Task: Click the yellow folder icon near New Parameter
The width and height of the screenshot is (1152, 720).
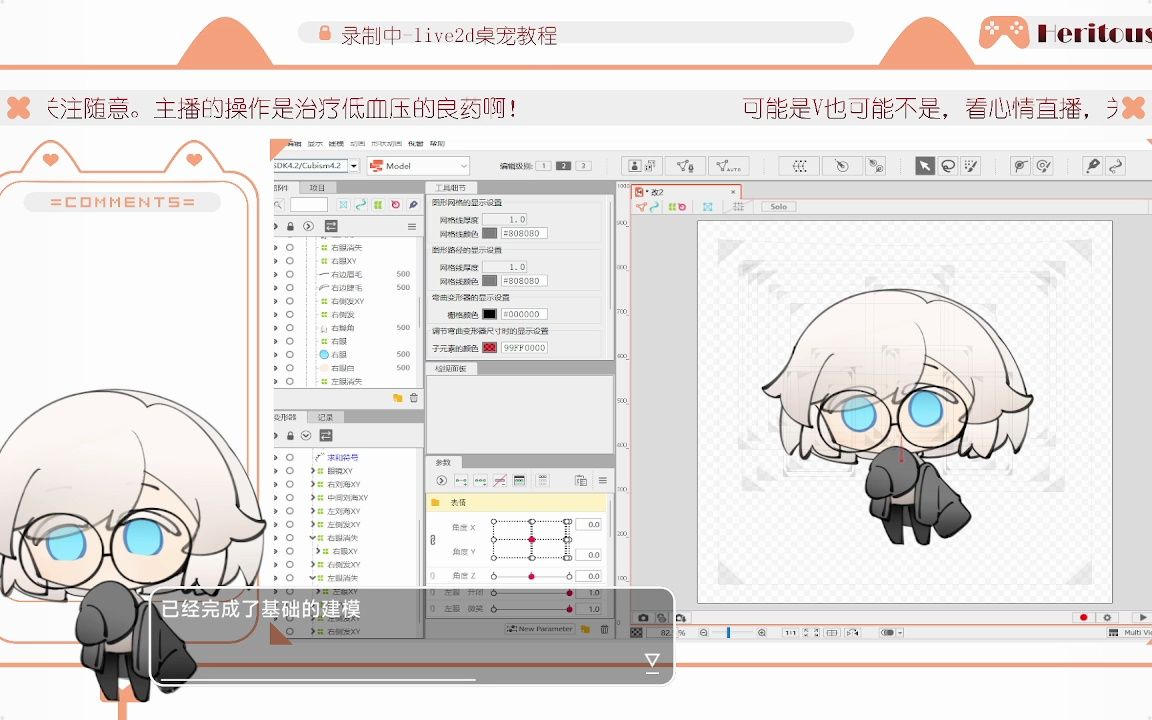Action: point(586,630)
